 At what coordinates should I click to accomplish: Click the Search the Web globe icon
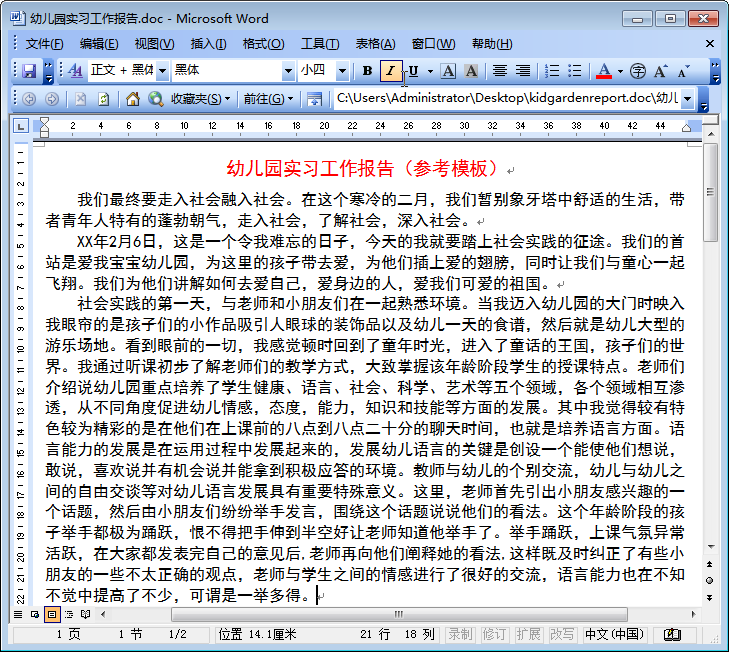[x=155, y=99]
